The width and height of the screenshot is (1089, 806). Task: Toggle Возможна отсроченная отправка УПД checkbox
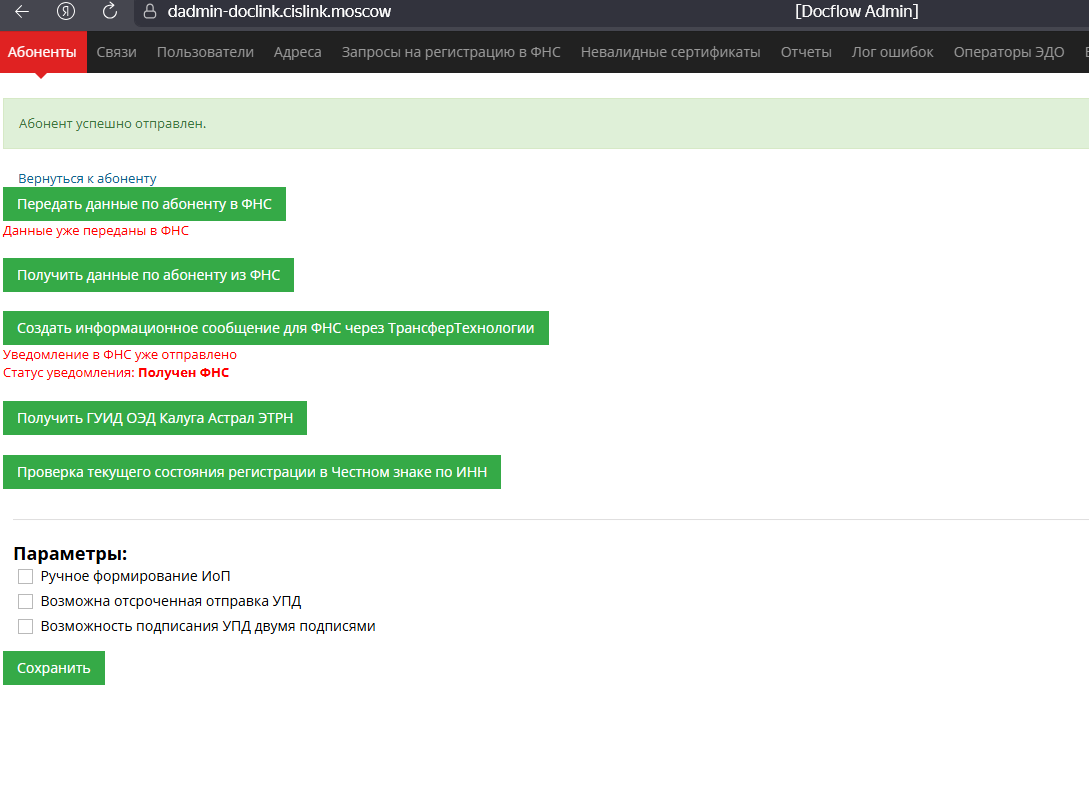click(x=26, y=601)
